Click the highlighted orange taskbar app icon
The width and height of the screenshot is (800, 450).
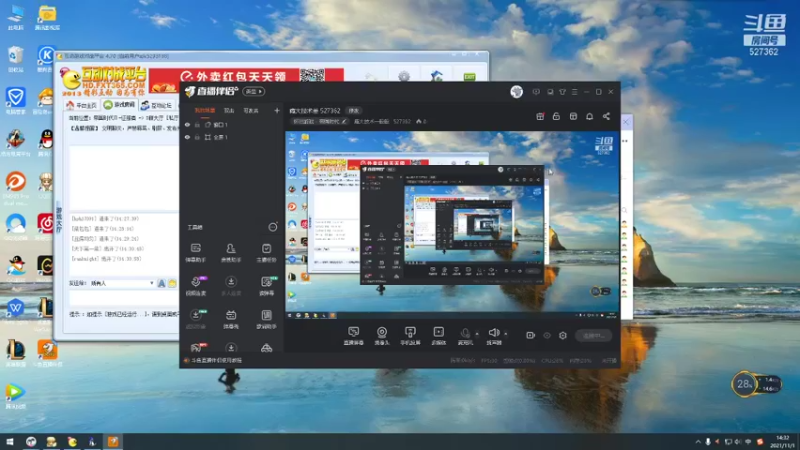tap(113, 441)
